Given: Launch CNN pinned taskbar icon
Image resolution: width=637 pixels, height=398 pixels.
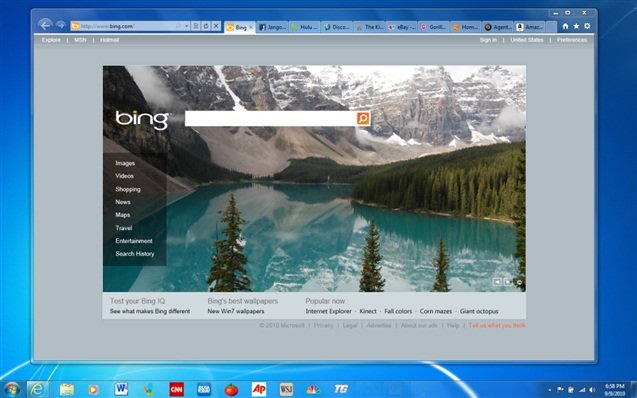Looking at the screenshot, I should (x=176, y=389).
